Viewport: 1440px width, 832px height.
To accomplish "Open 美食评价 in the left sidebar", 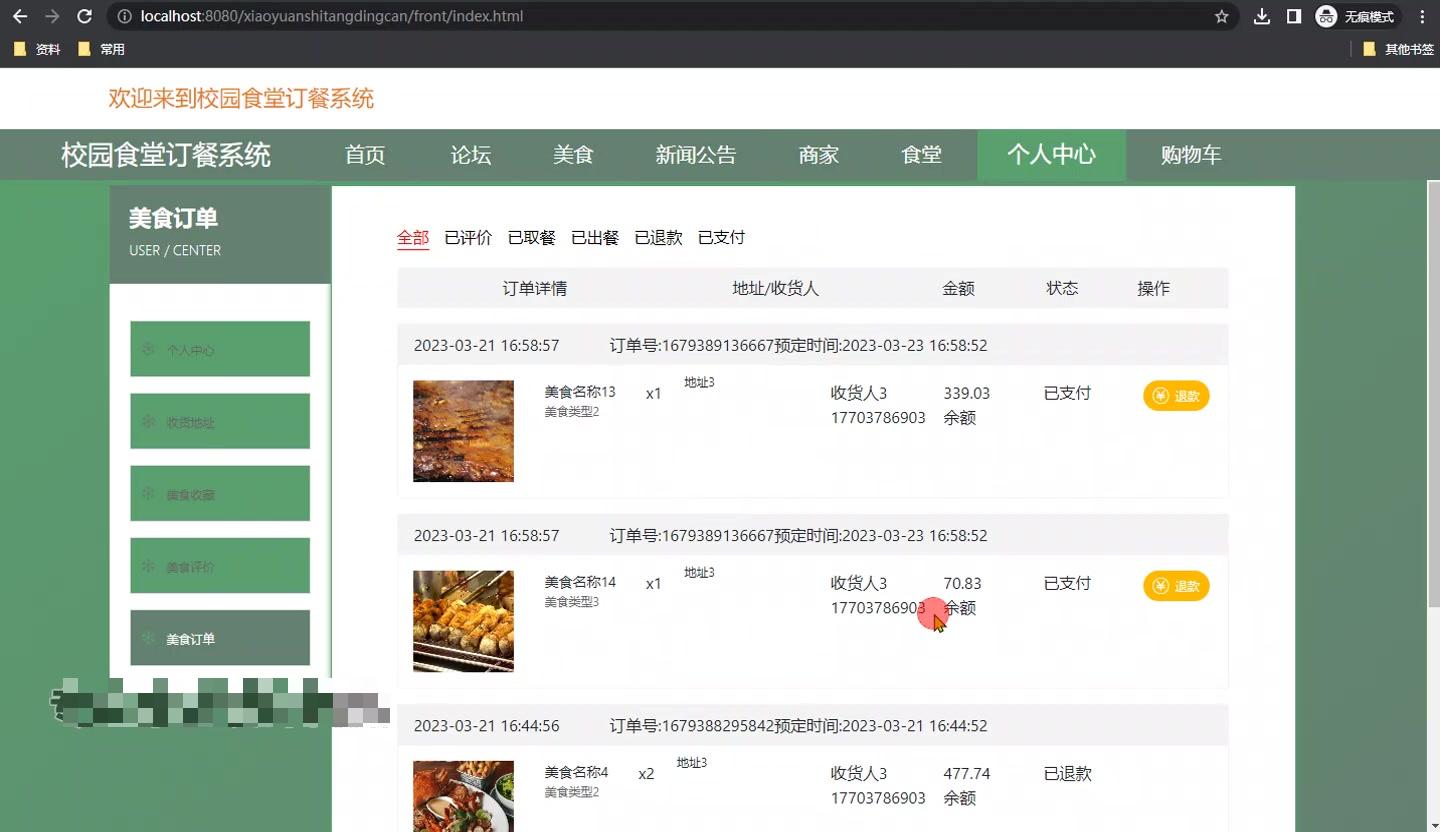I will point(220,566).
